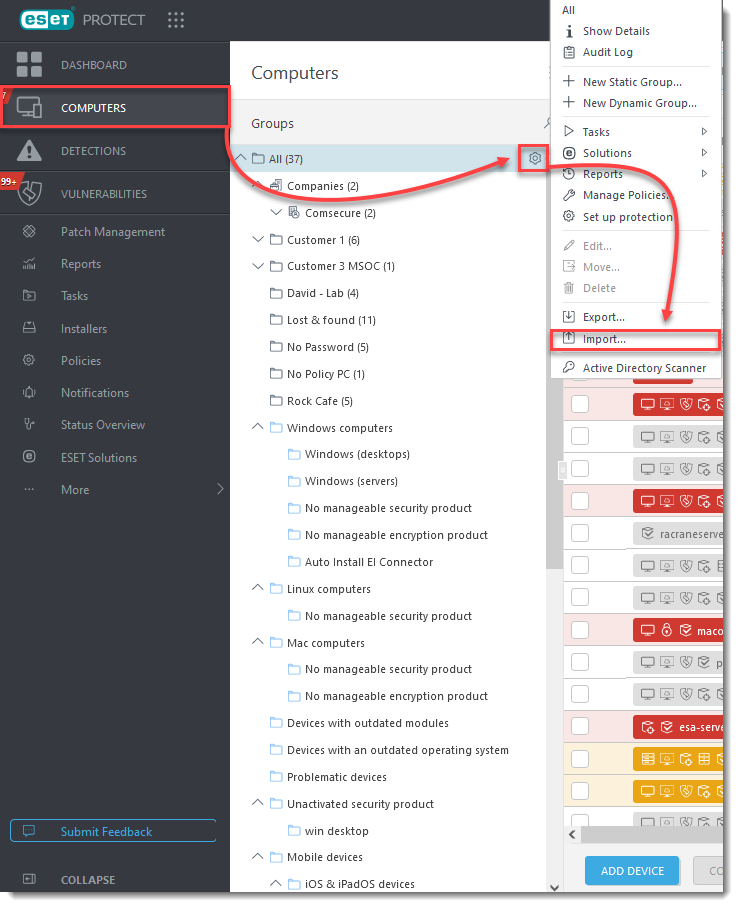Check the box in first orange row
738x907 pixels.
click(580, 759)
